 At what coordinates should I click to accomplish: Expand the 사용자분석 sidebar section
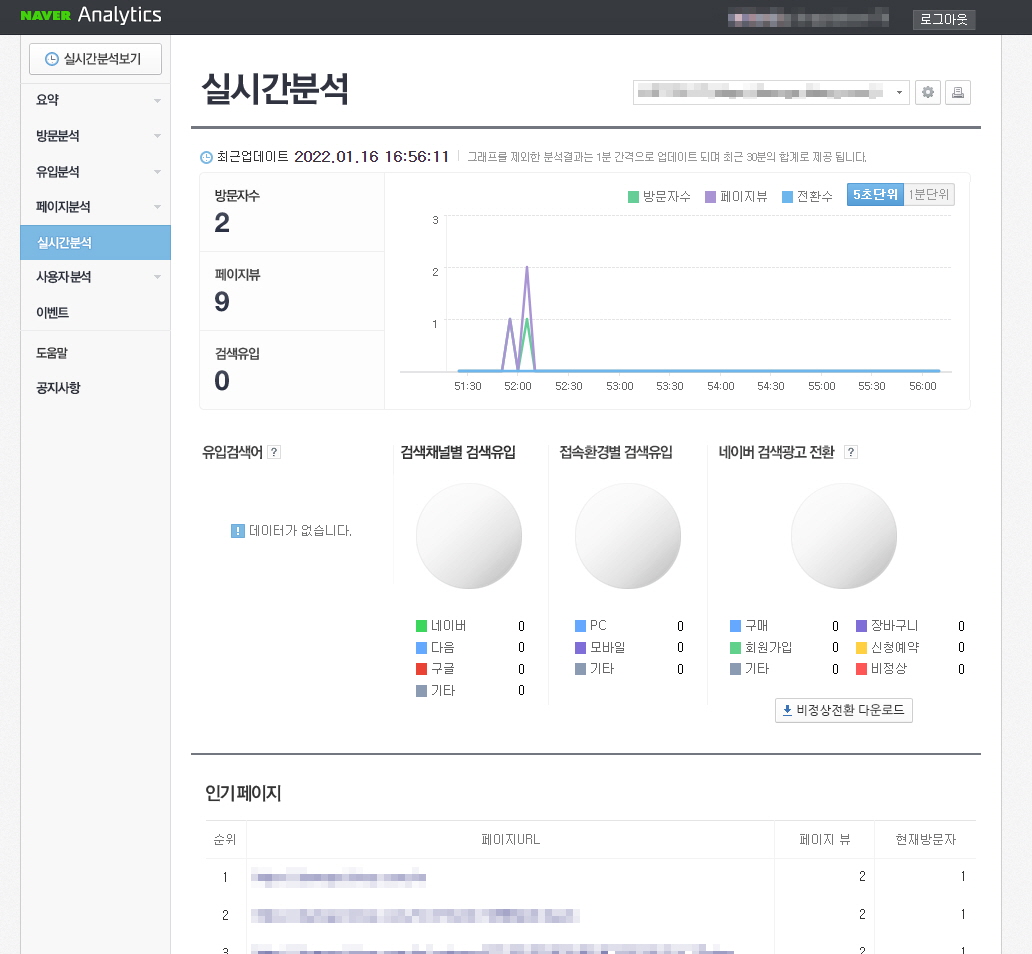coord(95,277)
